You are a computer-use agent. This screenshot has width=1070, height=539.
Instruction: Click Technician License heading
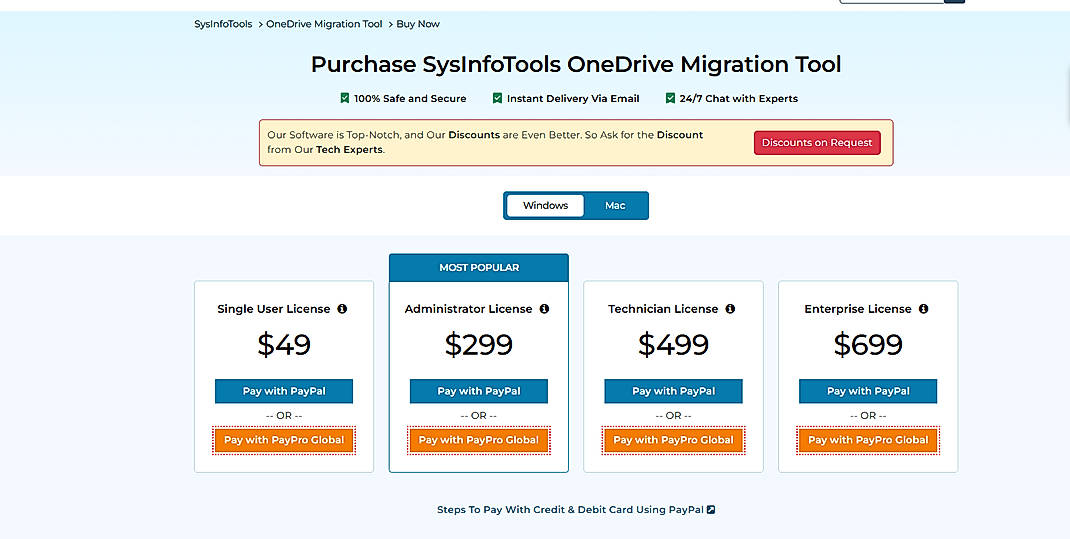pyautogui.click(x=663, y=309)
